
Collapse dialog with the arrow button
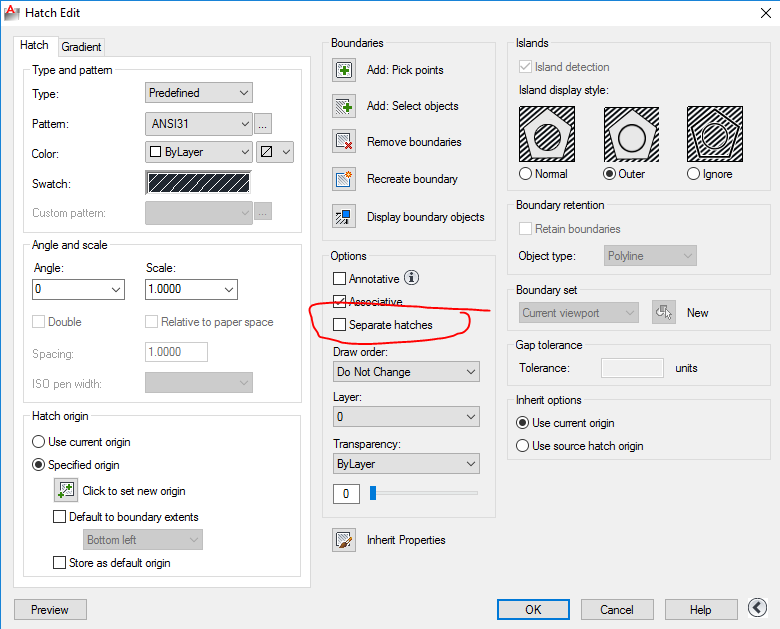757,608
